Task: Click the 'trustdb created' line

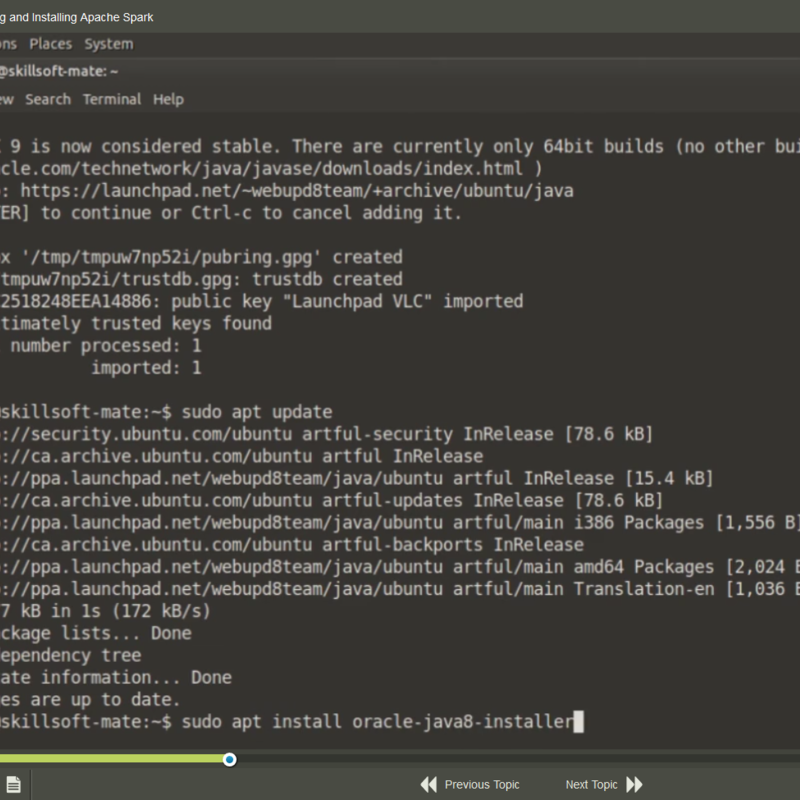Action: tap(202, 280)
